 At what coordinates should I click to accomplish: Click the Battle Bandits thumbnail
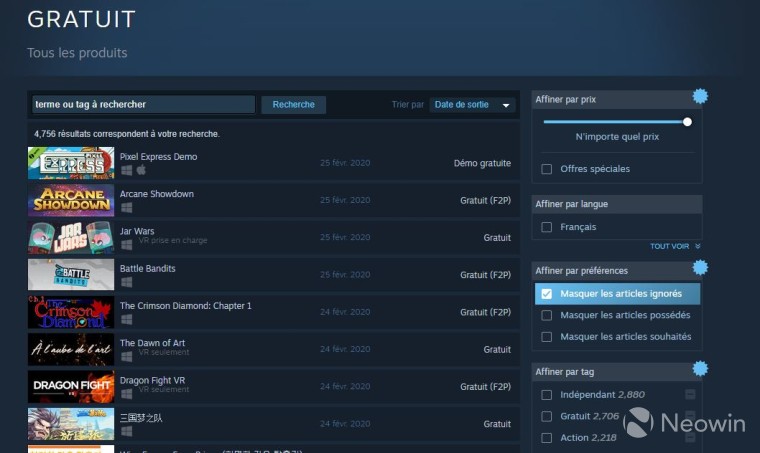(x=71, y=275)
